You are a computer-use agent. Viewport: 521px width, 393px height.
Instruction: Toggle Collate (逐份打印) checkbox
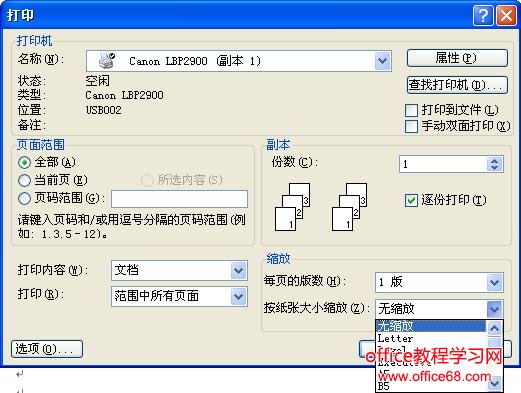411,200
